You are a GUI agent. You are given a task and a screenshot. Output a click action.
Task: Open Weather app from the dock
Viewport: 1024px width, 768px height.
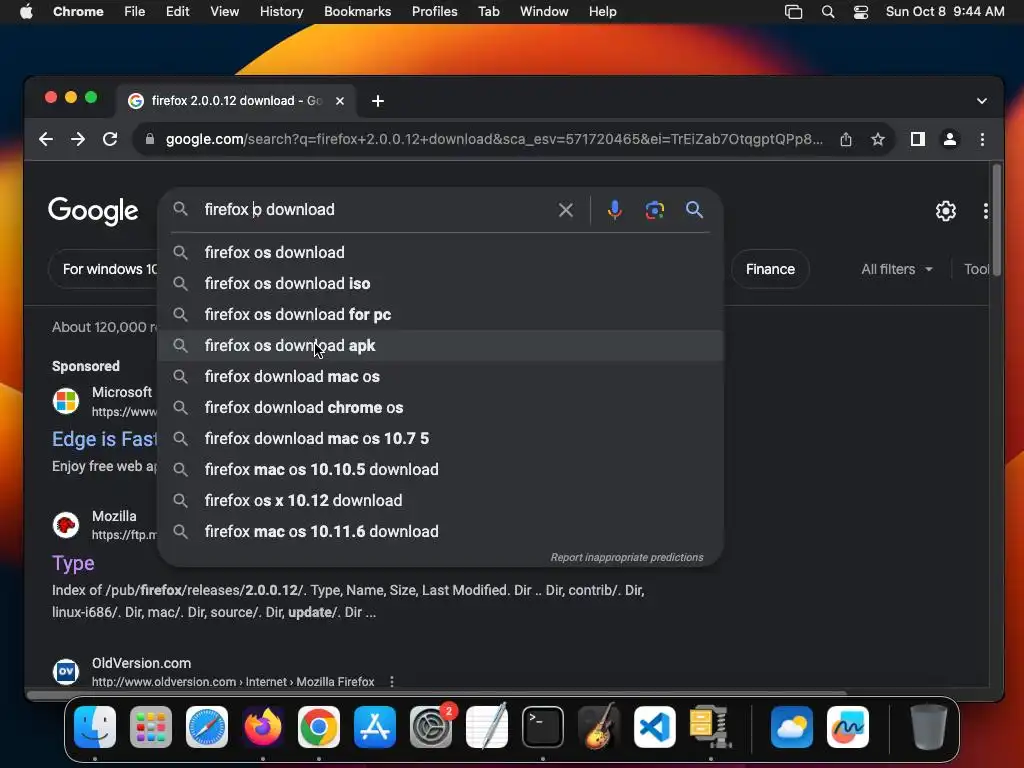click(792, 727)
